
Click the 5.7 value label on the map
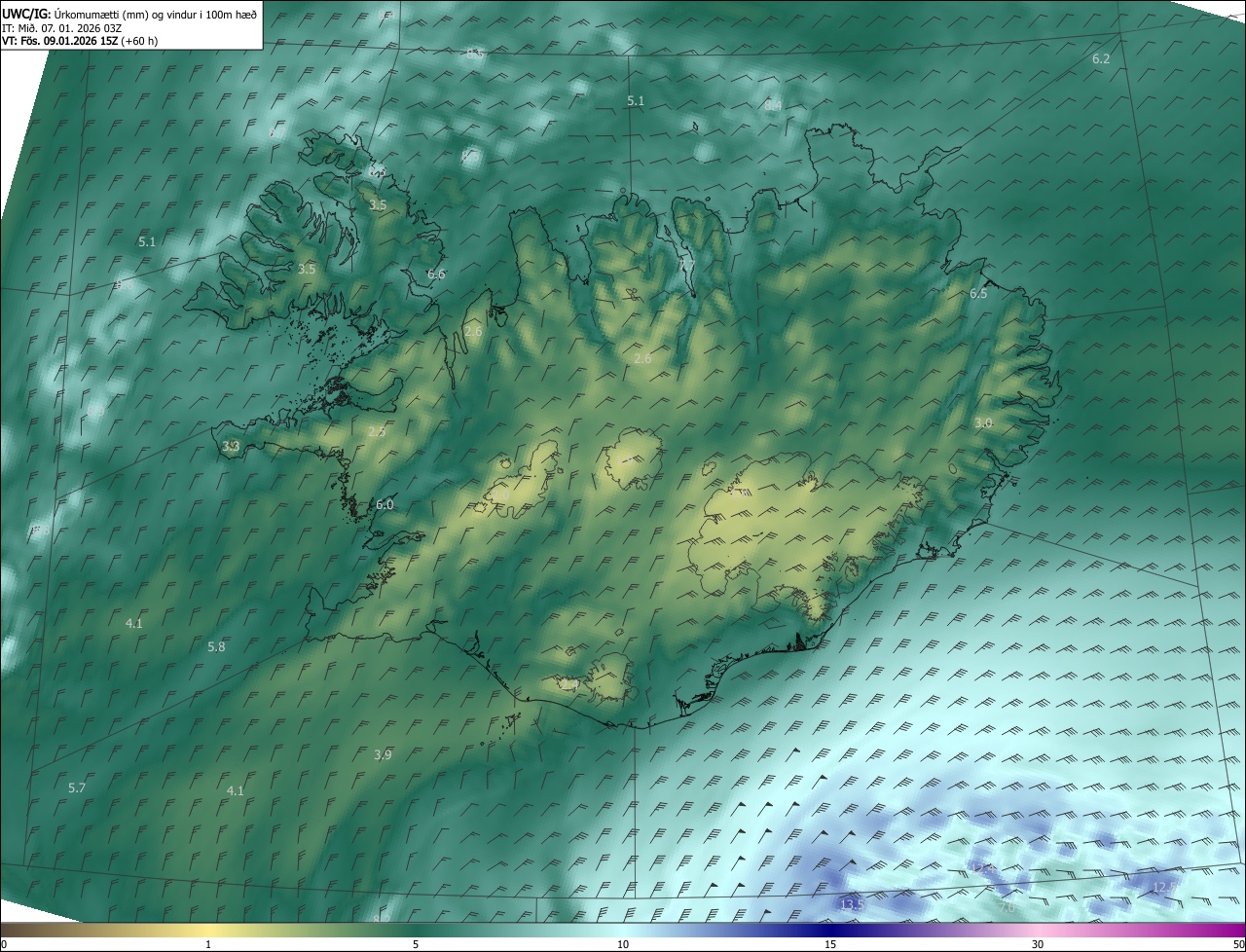pyautogui.click(x=77, y=787)
